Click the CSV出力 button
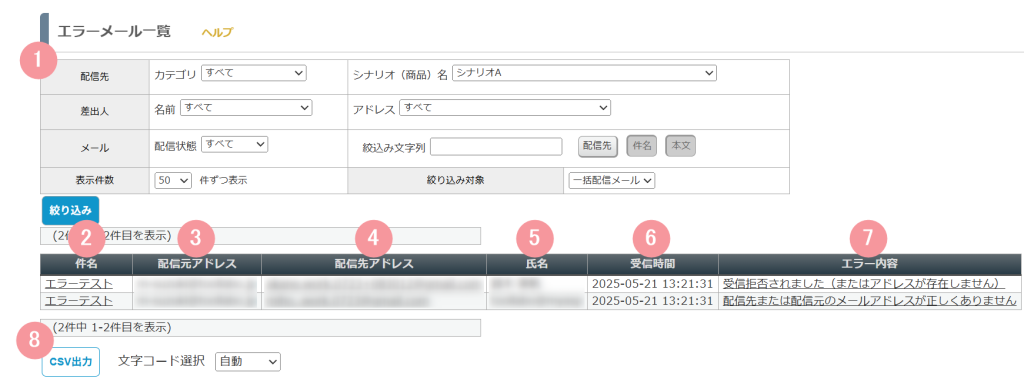 pyautogui.click(x=71, y=361)
